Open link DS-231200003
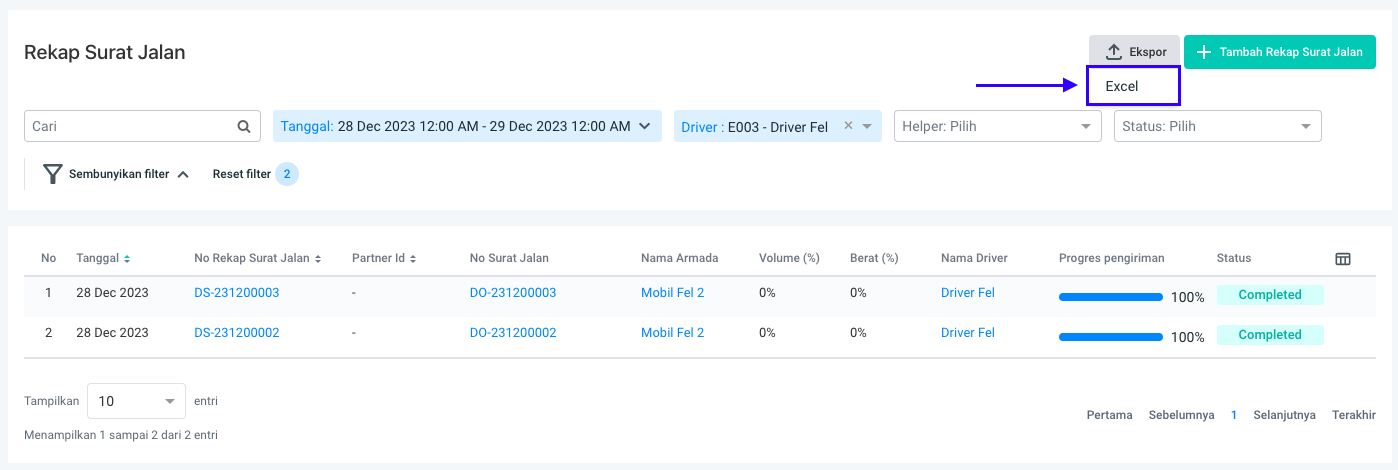The image size is (1398, 470). tap(237, 293)
